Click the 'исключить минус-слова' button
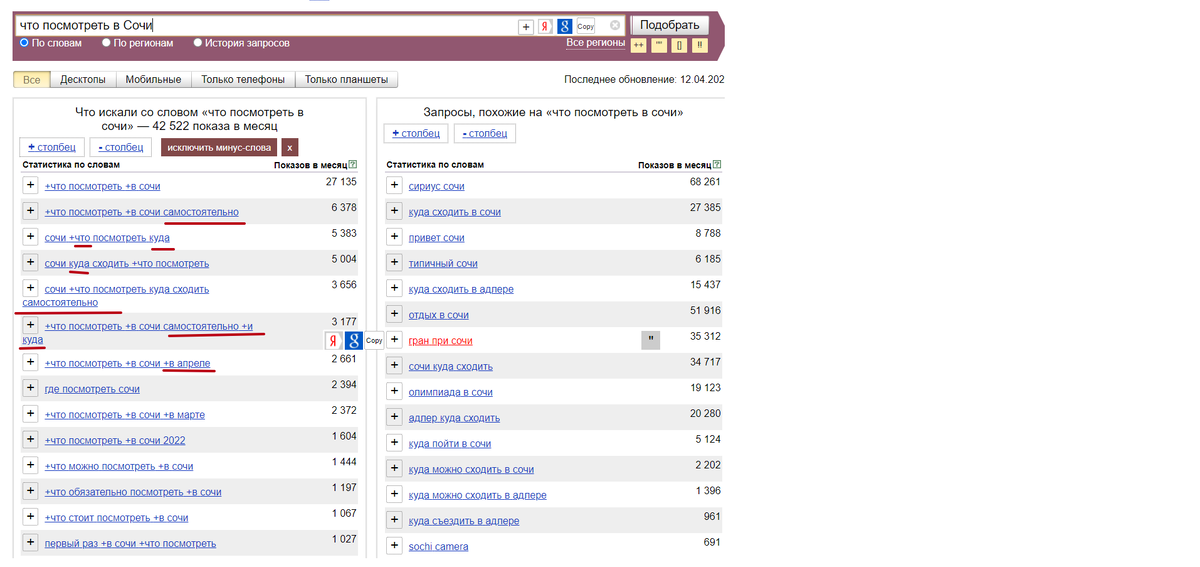Image resolution: width=1200 pixels, height=567 pixels. (219, 147)
